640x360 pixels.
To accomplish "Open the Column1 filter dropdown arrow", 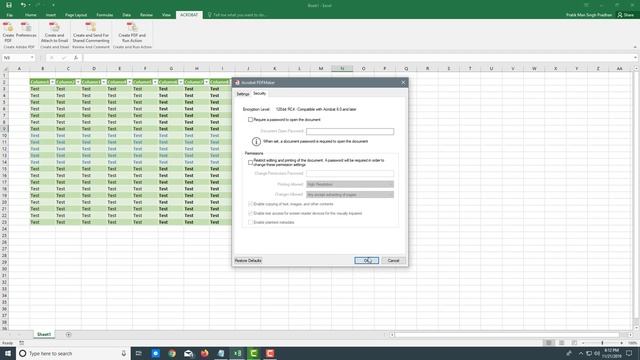I will click(x=52, y=82).
